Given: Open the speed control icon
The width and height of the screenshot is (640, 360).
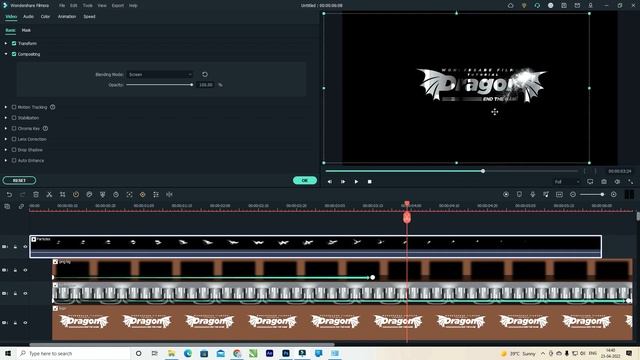Looking at the screenshot, I should coord(76,195).
